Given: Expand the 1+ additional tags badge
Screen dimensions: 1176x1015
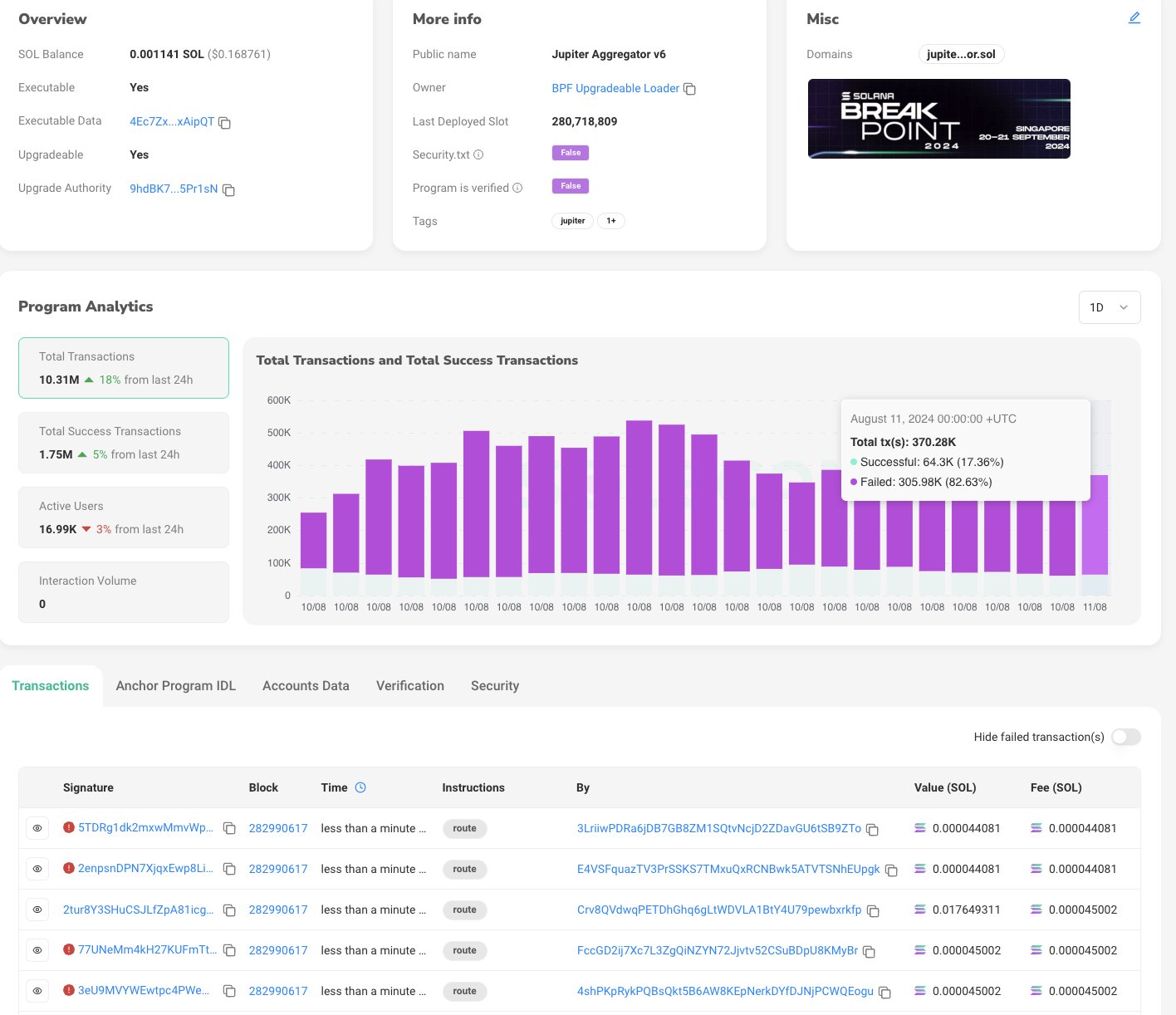Looking at the screenshot, I should (611, 221).
